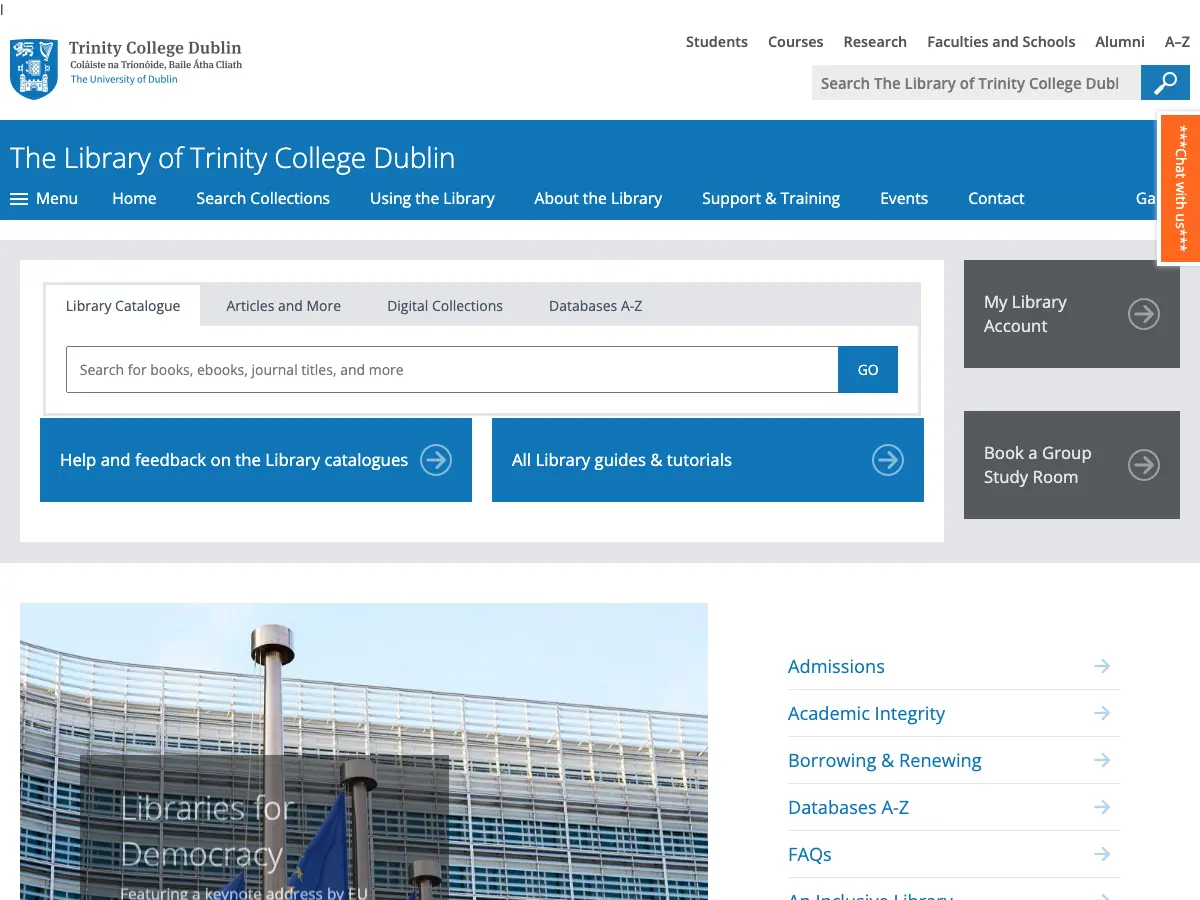Click the arrow beside Admissions
The width and height of the screenshot is (1200, 900).
pyautogui.click(x=1102, y=666)
